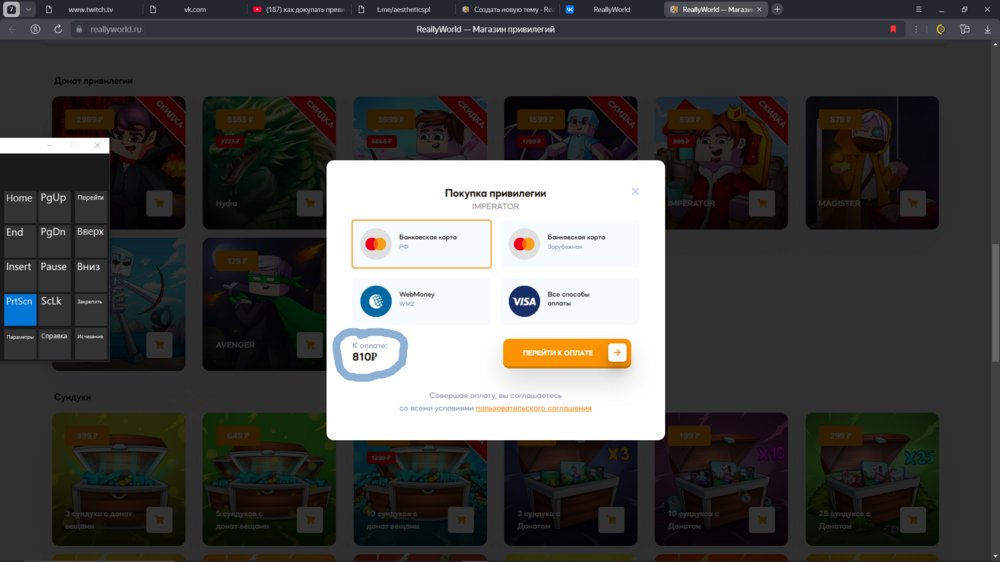Open a new tab with the plus button

click(x=777, y=10)
